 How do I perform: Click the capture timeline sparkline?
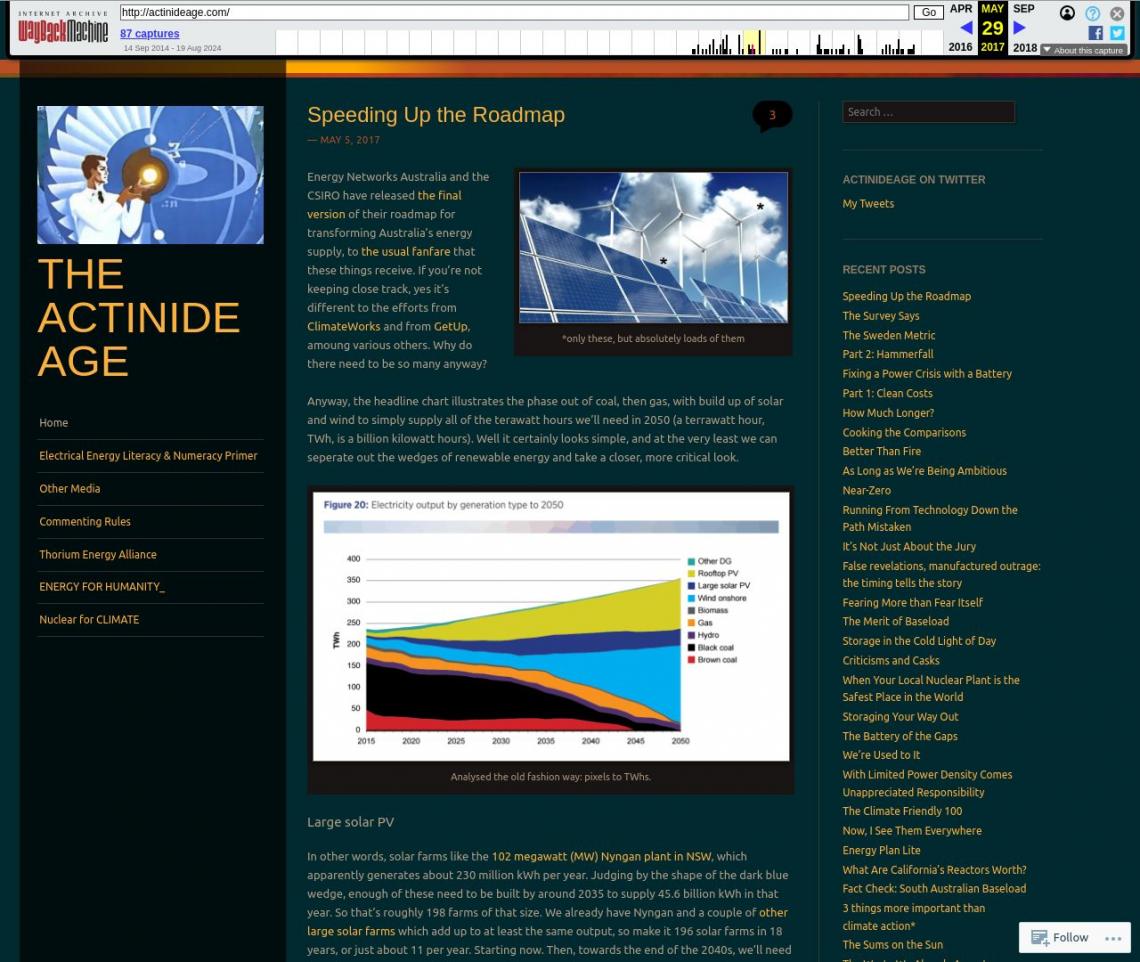pos(609,42)
